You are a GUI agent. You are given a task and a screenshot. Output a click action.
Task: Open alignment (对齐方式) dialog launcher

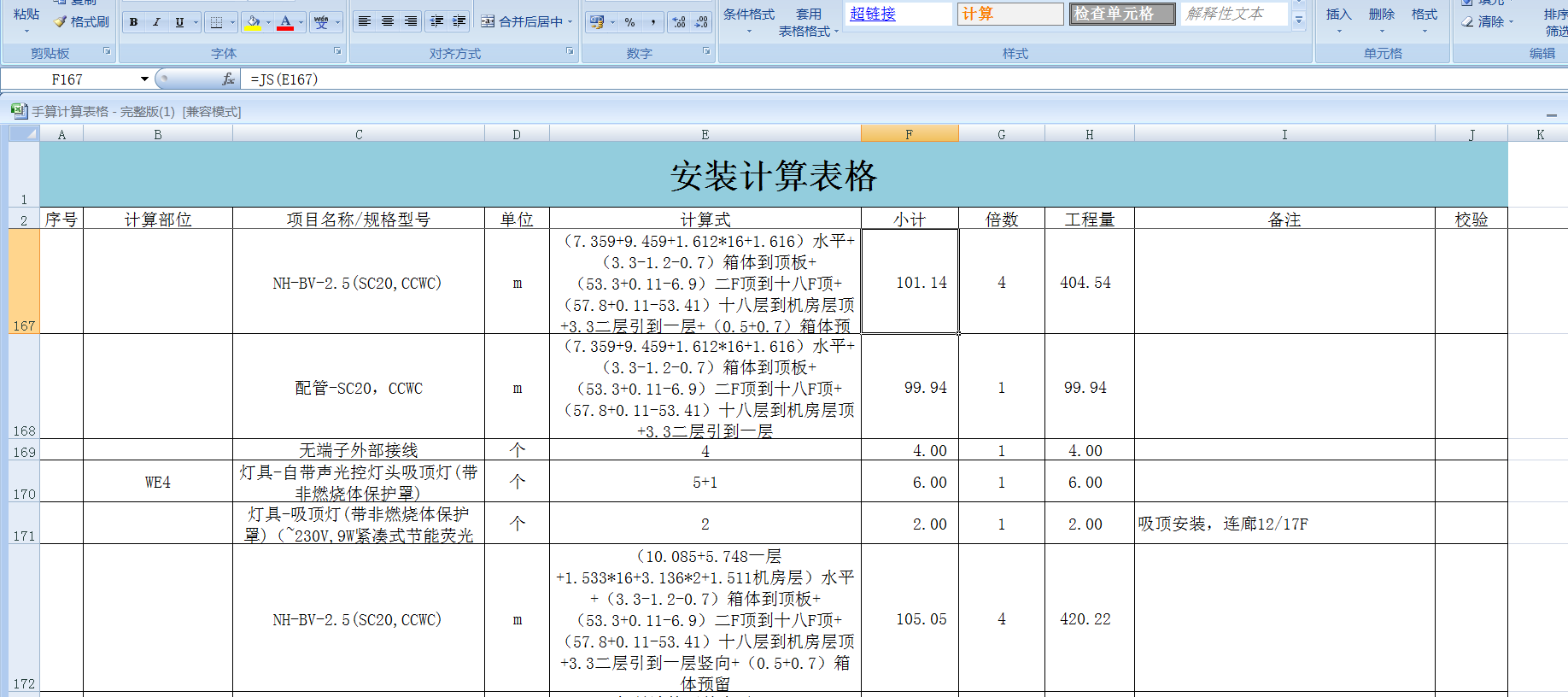tap(570, 51)
